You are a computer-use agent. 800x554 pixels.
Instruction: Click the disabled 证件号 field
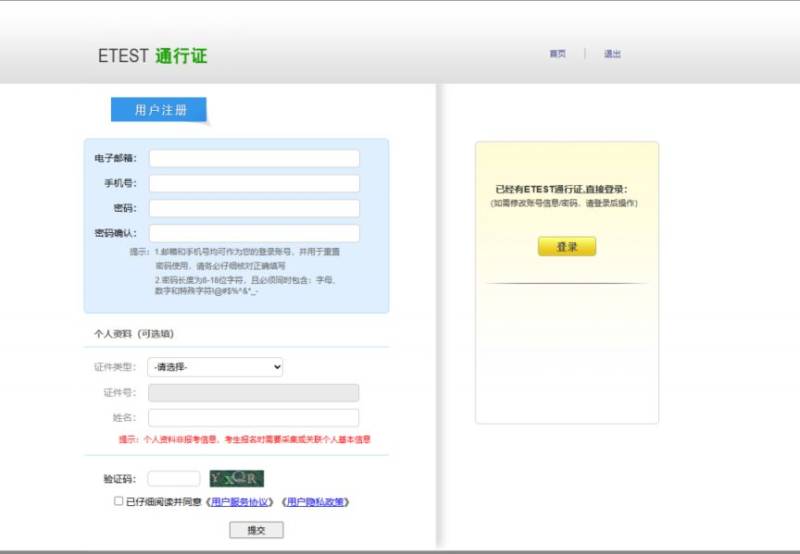coord(254,393)
